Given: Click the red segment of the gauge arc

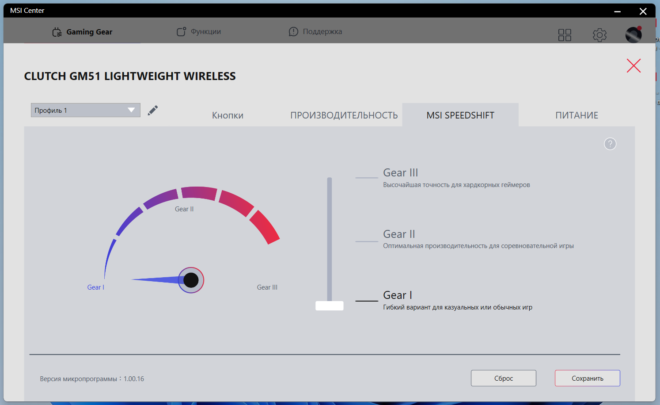Looking at the screenshot, I should click(x=266, y=227).
